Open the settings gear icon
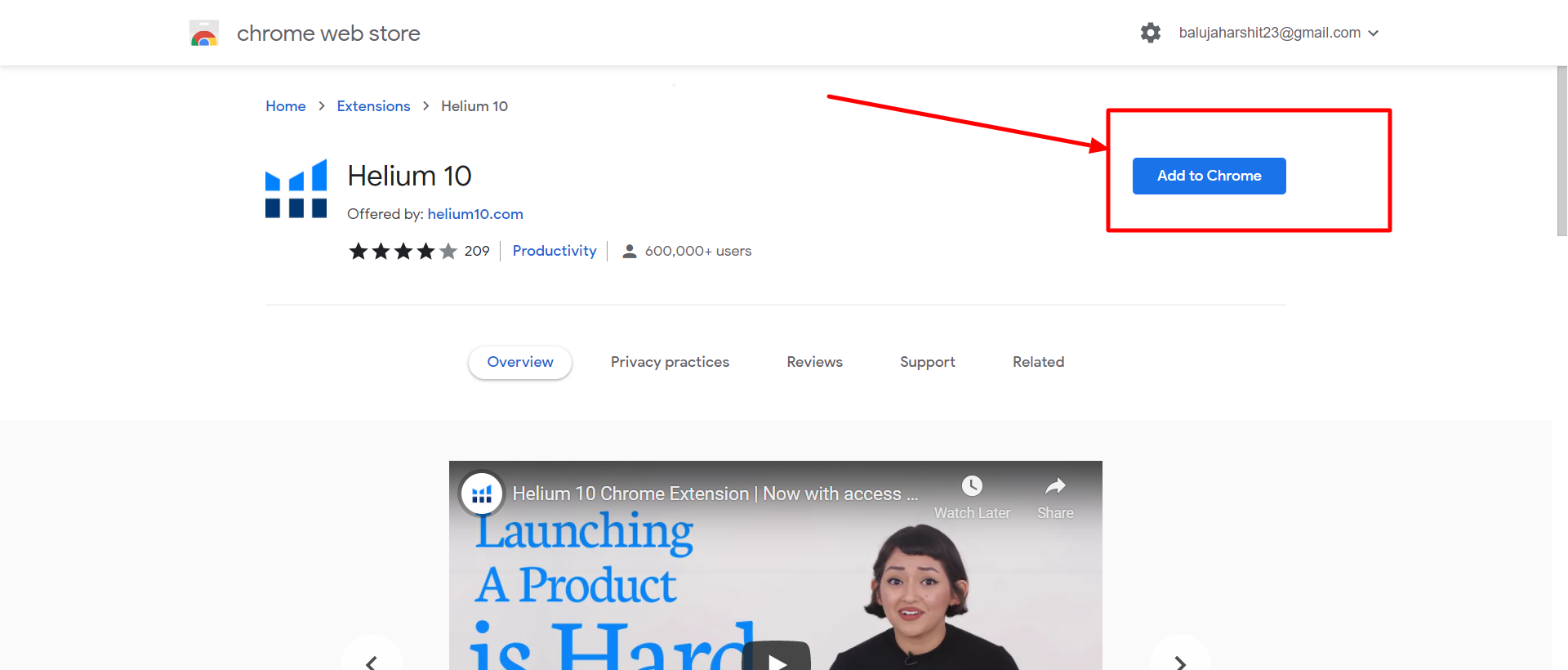This screenshot has height=670, width=1568. (x=1151, y=33)
